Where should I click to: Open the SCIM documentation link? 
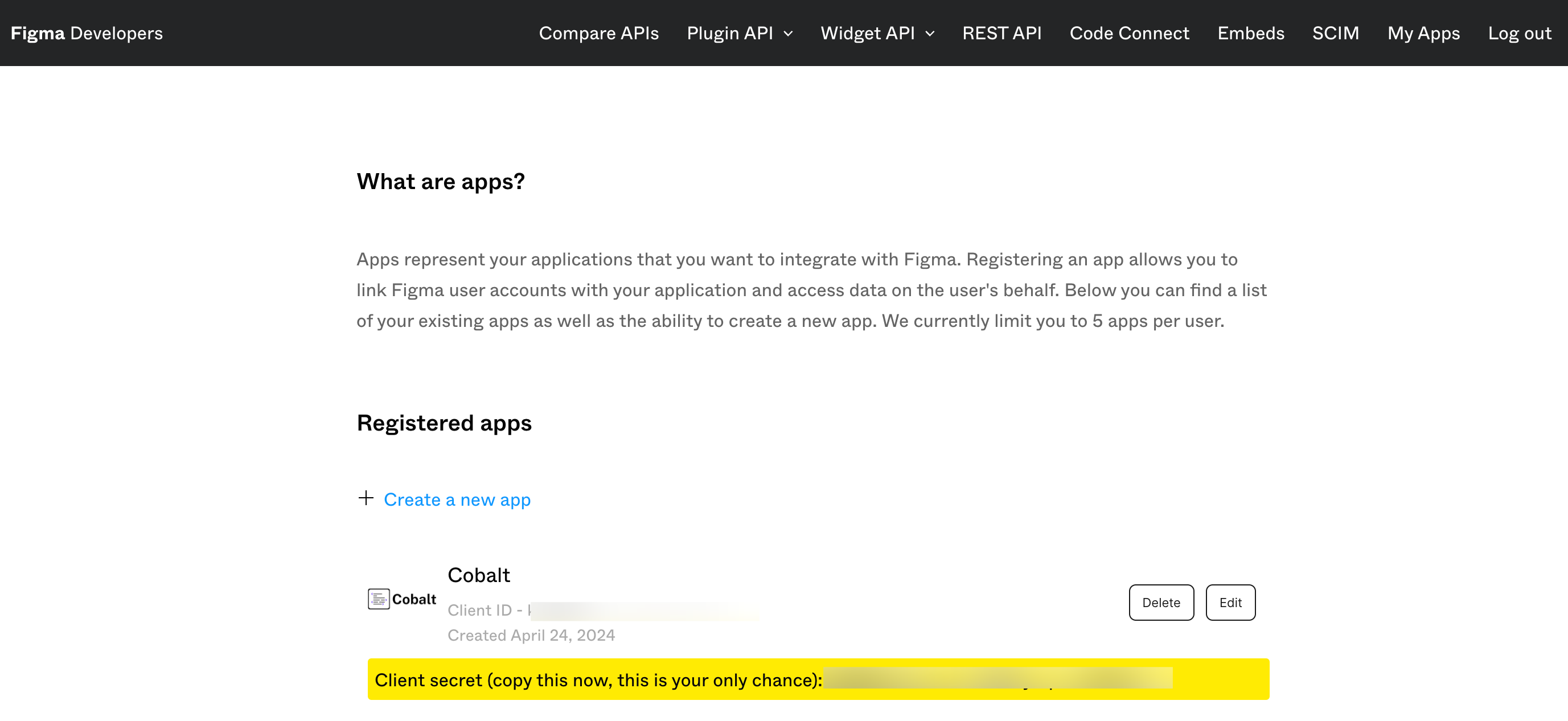1336,33
